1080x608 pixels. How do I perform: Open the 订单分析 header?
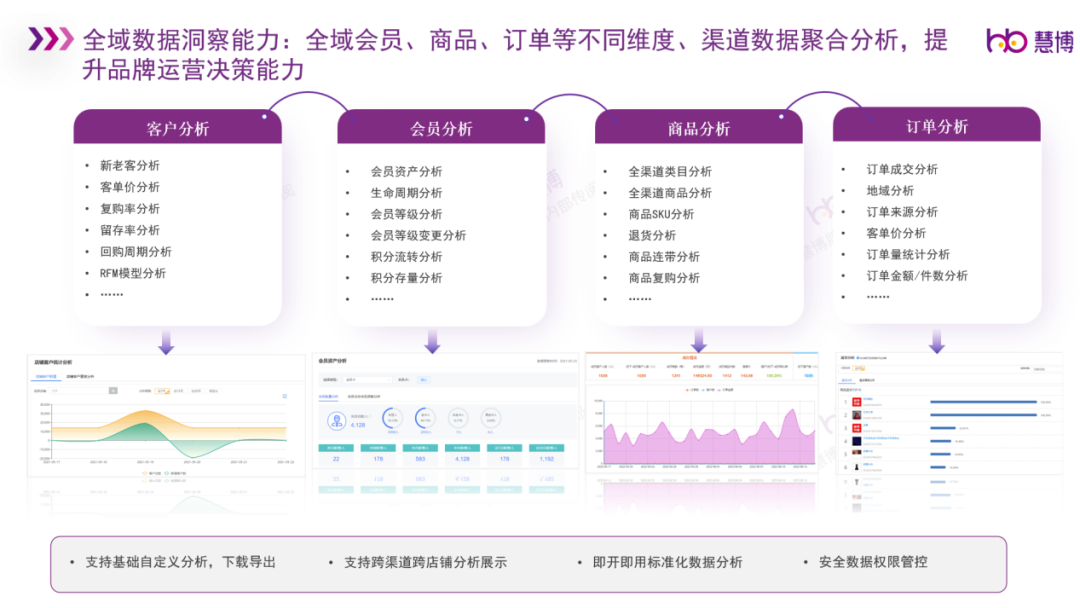(x=936, y=126)
